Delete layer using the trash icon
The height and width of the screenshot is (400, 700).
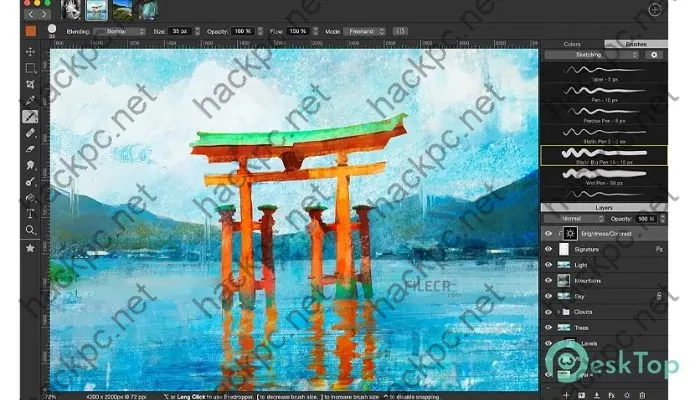[642, 395]
